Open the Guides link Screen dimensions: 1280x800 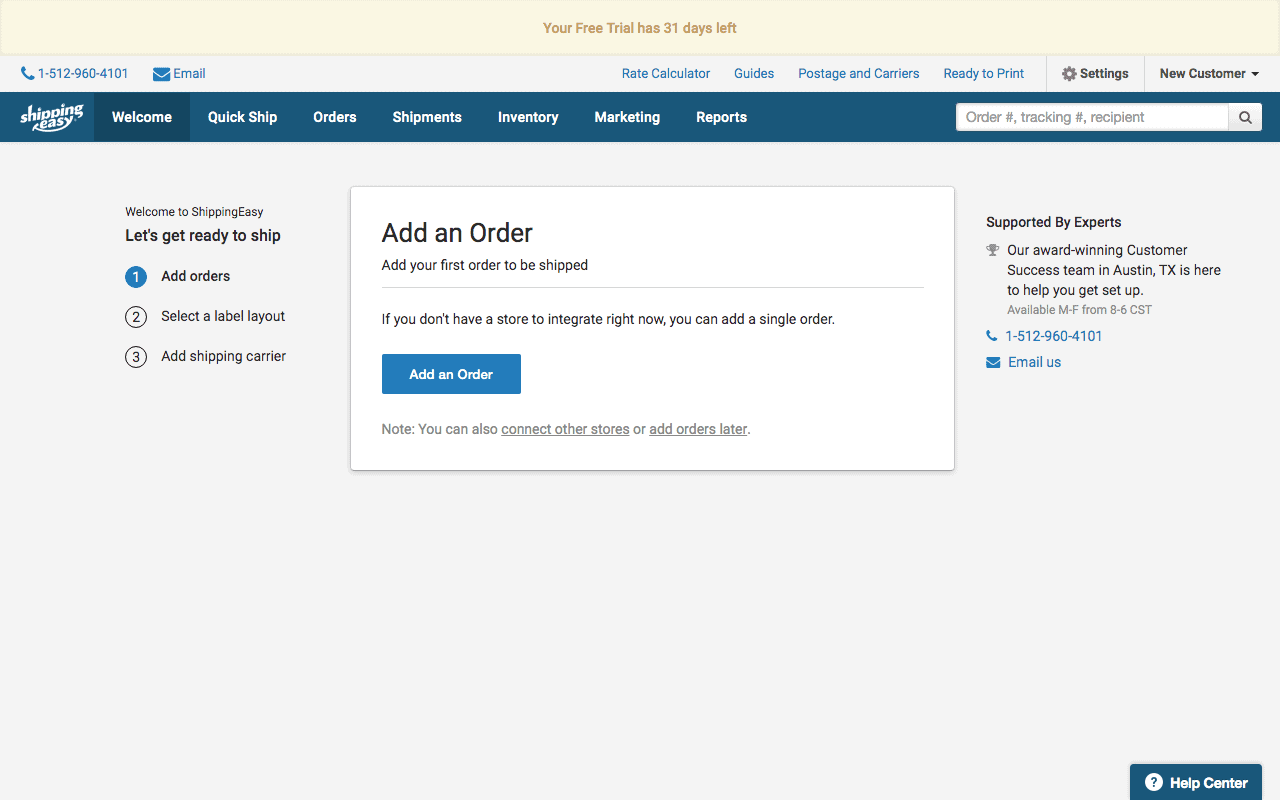[x=754, y=74]
